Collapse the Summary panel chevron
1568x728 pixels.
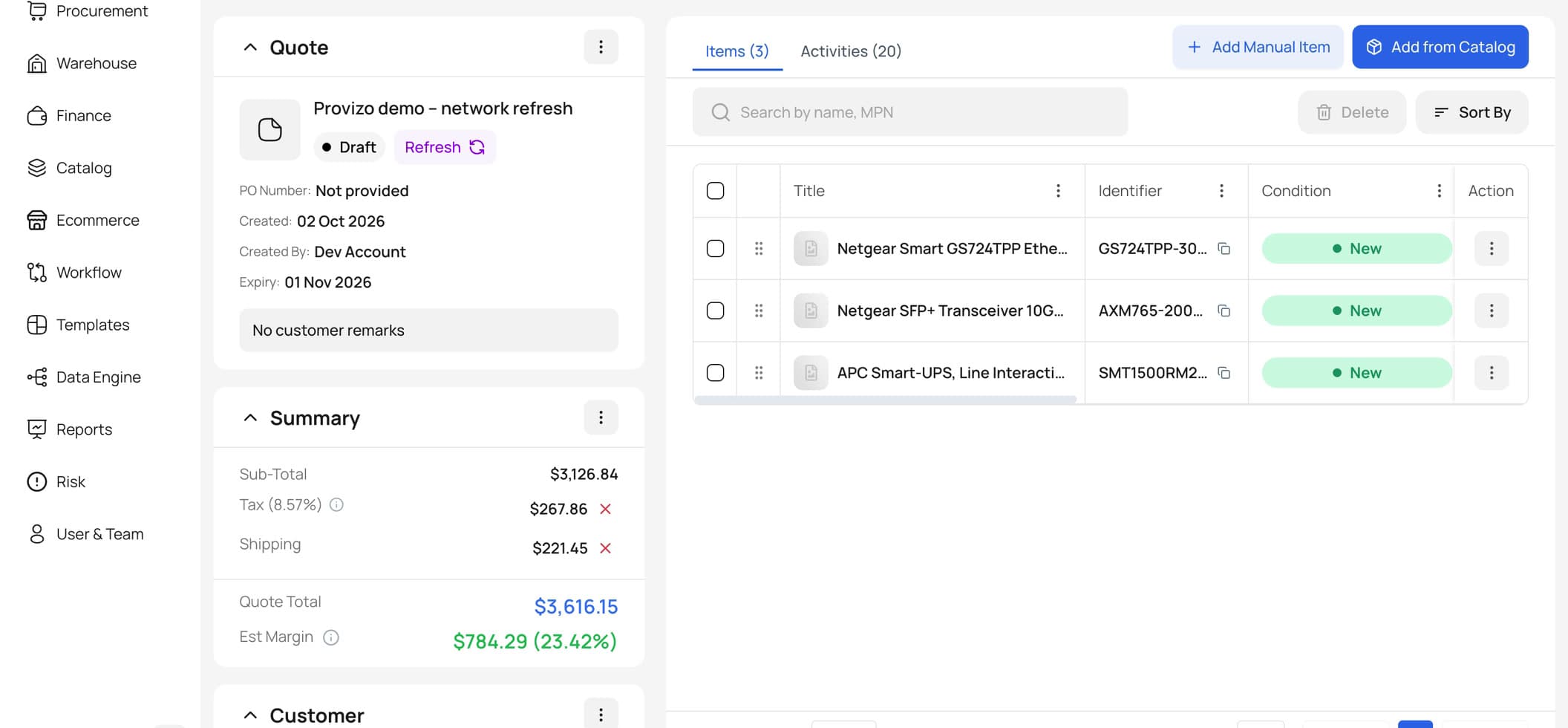tap(250, 418)
